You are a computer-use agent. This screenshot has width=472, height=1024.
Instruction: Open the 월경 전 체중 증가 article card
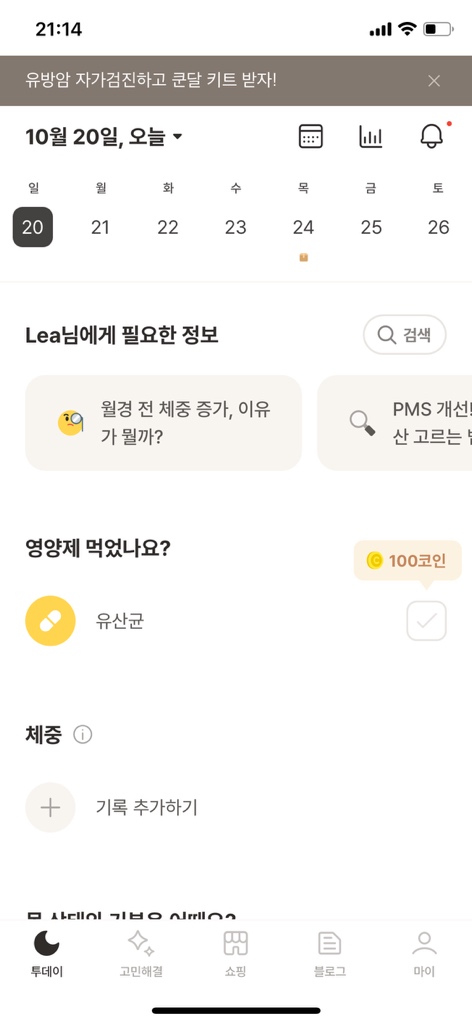[x=163, y=423]
